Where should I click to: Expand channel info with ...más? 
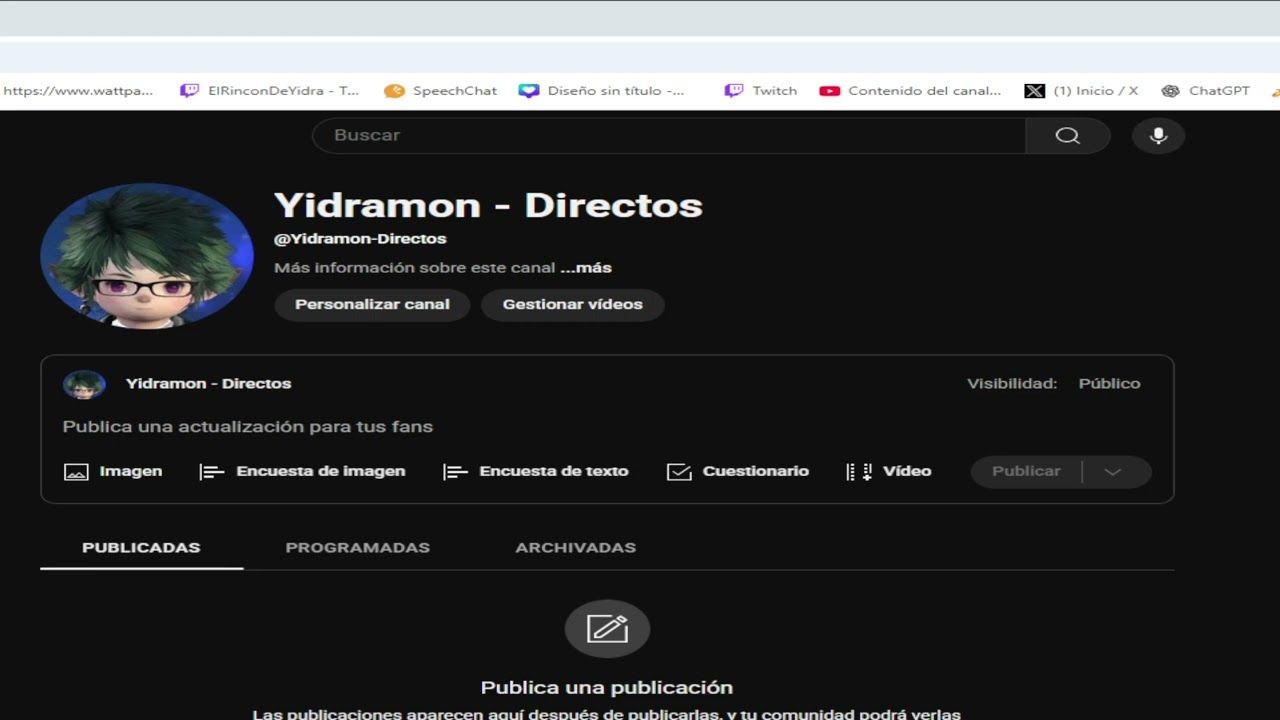586,268
